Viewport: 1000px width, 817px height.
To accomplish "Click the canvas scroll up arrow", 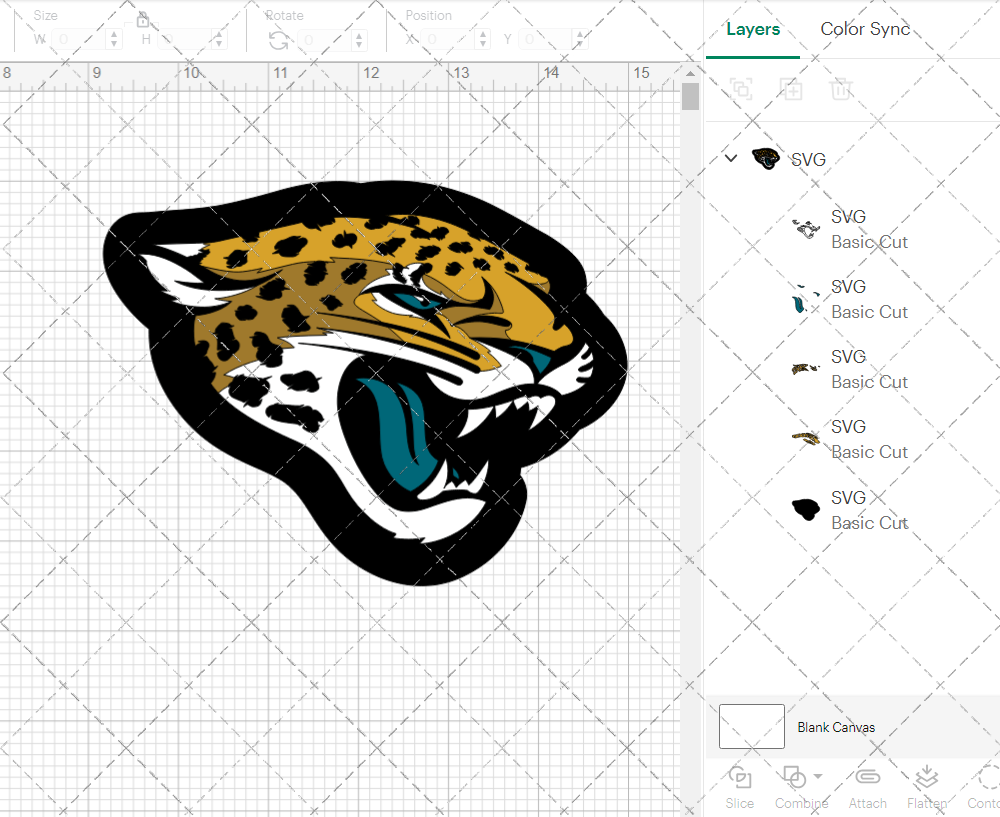I will (x=690, y=74).
